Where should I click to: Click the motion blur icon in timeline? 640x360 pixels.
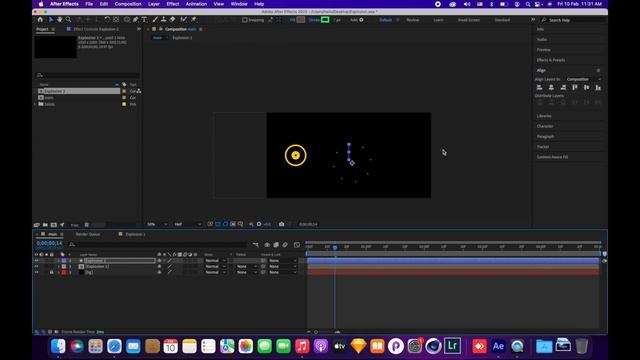tap(285, 245)
